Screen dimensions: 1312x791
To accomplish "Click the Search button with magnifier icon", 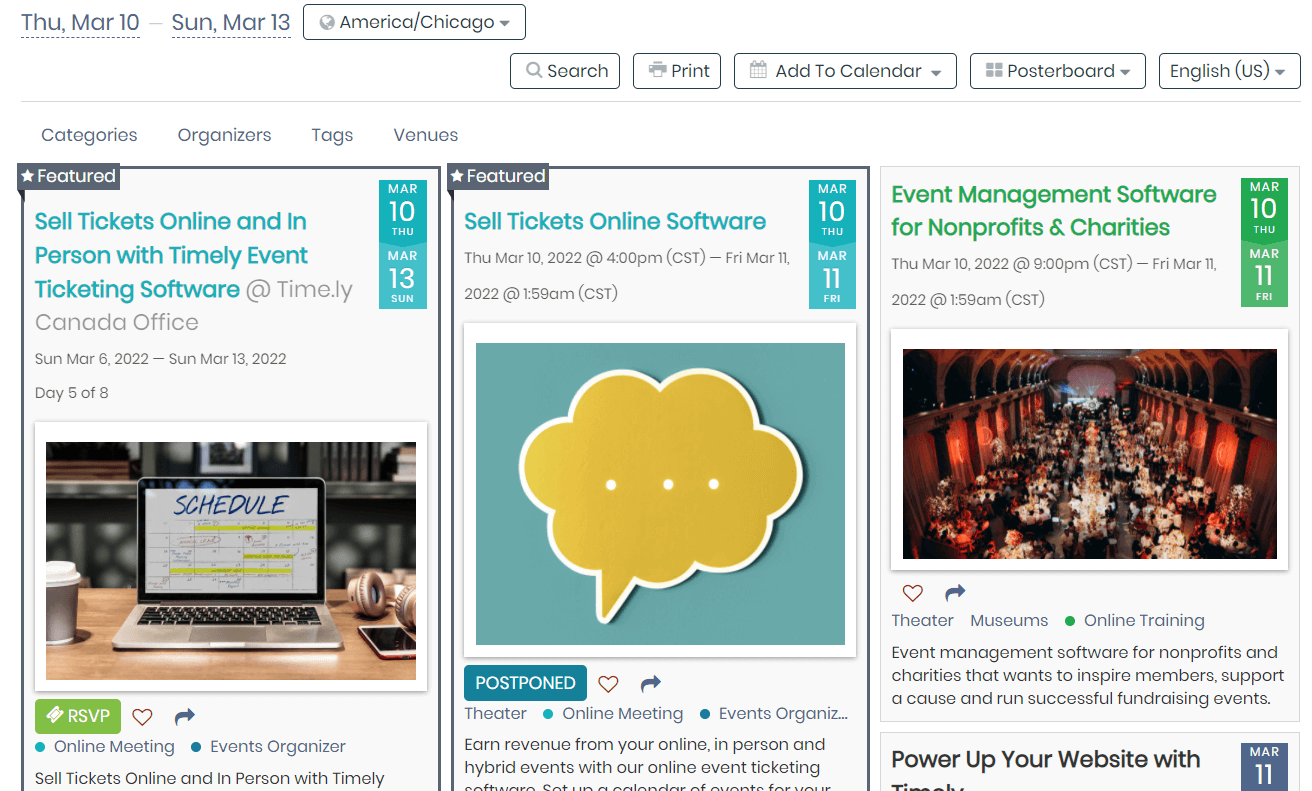I will click(x=565, y=71).
